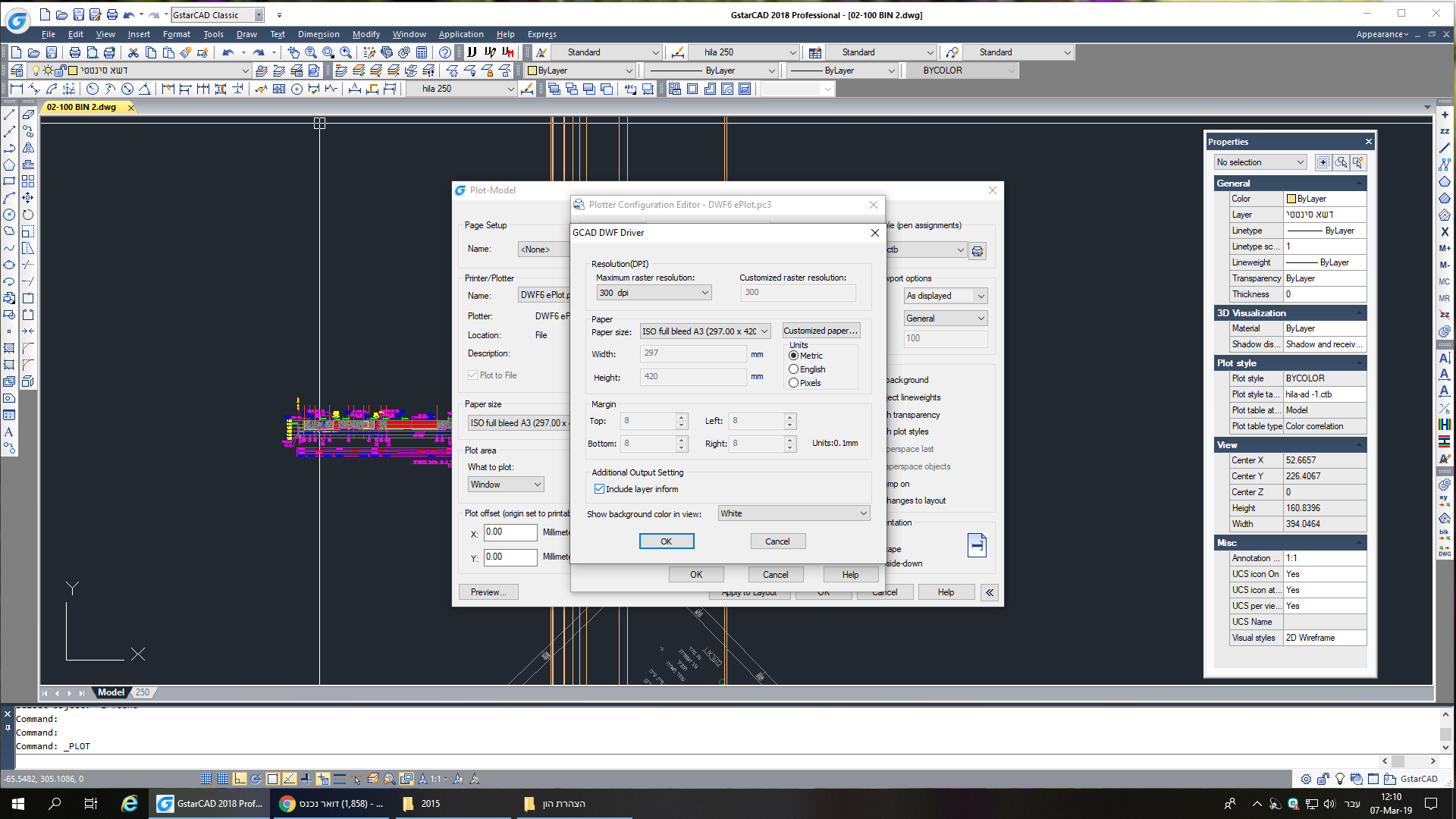Open No selection dropdown in Properties
Viewport: 1456px width, 819px height.
pyautogui.click(x=1260, y=162)
